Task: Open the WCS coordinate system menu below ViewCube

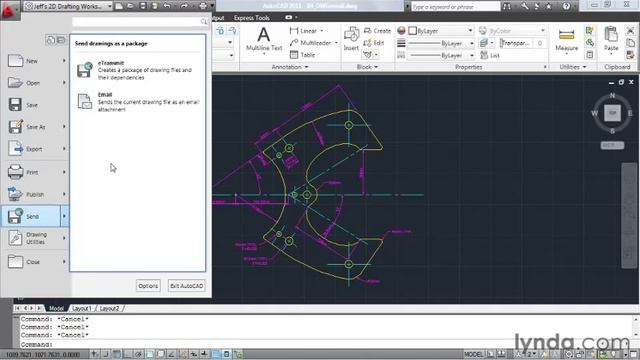Action: click(612, 145)
